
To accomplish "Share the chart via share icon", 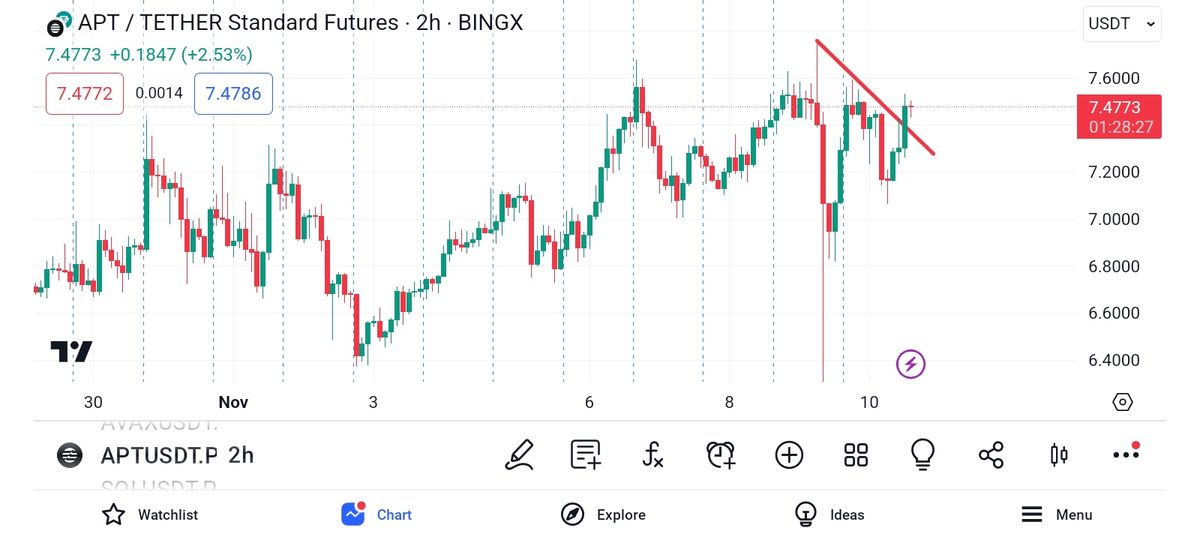I will pyautogui.click(x=991, y=455).
